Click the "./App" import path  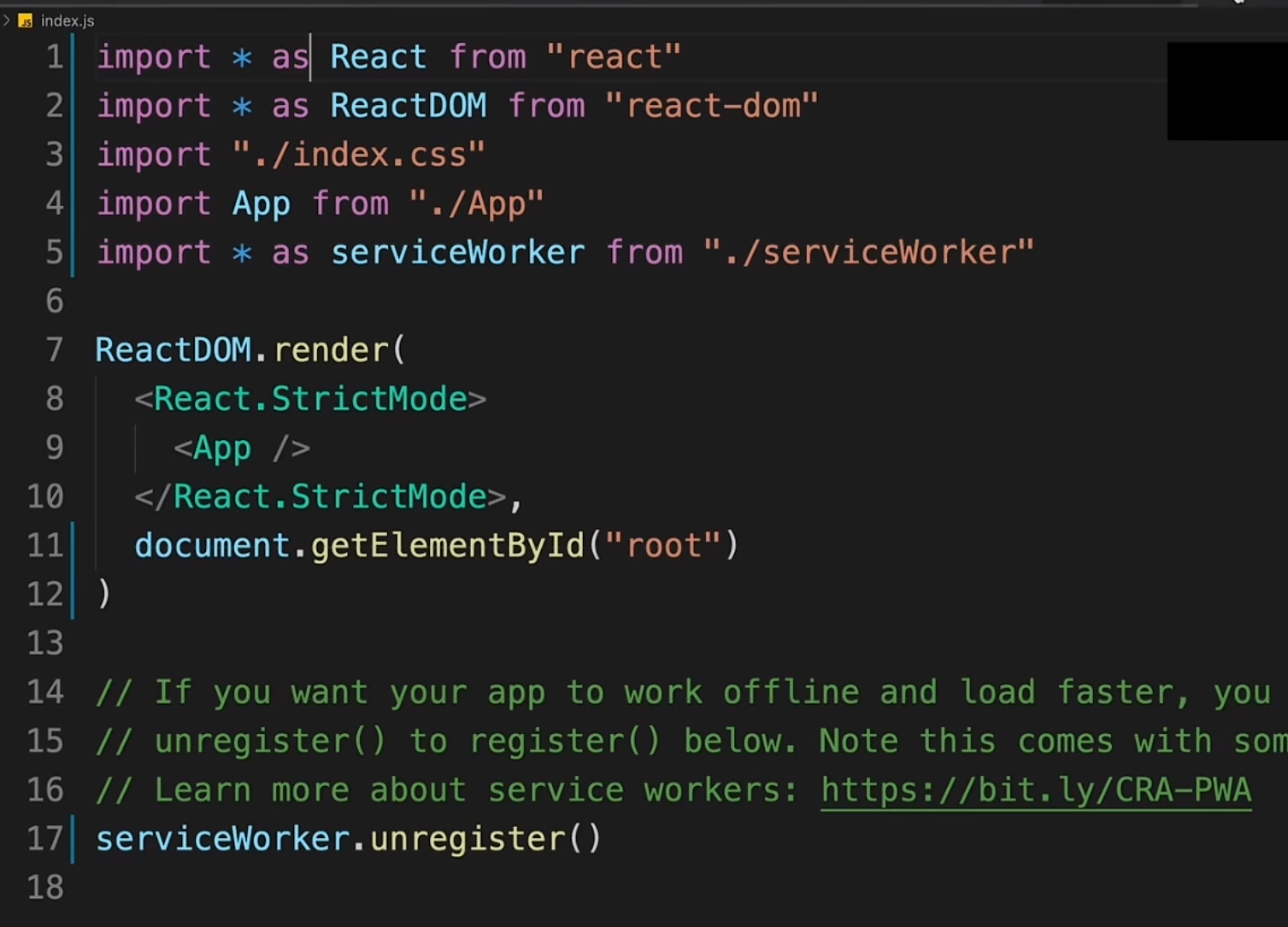[476, 203]
